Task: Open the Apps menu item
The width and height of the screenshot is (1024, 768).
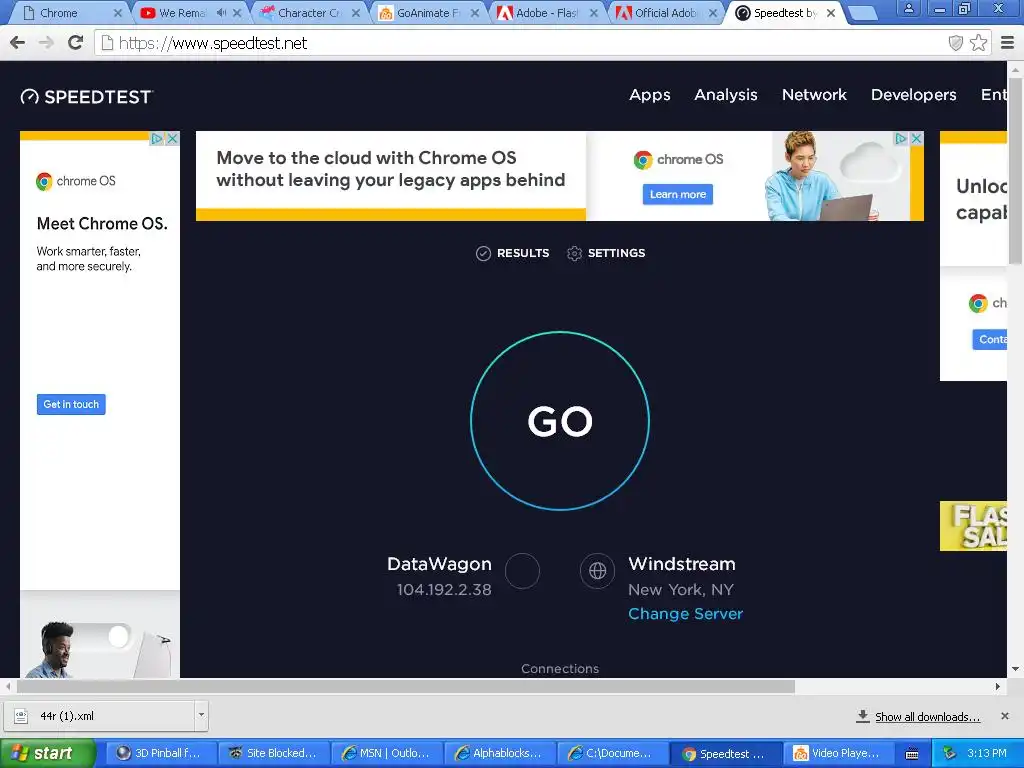Action: [650, 95]
